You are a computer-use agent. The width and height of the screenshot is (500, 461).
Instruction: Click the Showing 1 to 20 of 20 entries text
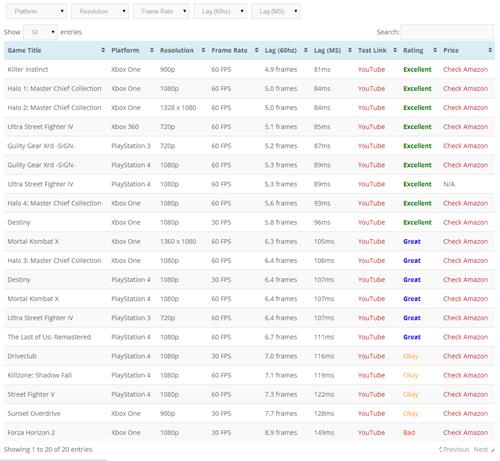(x=48, y=449)
